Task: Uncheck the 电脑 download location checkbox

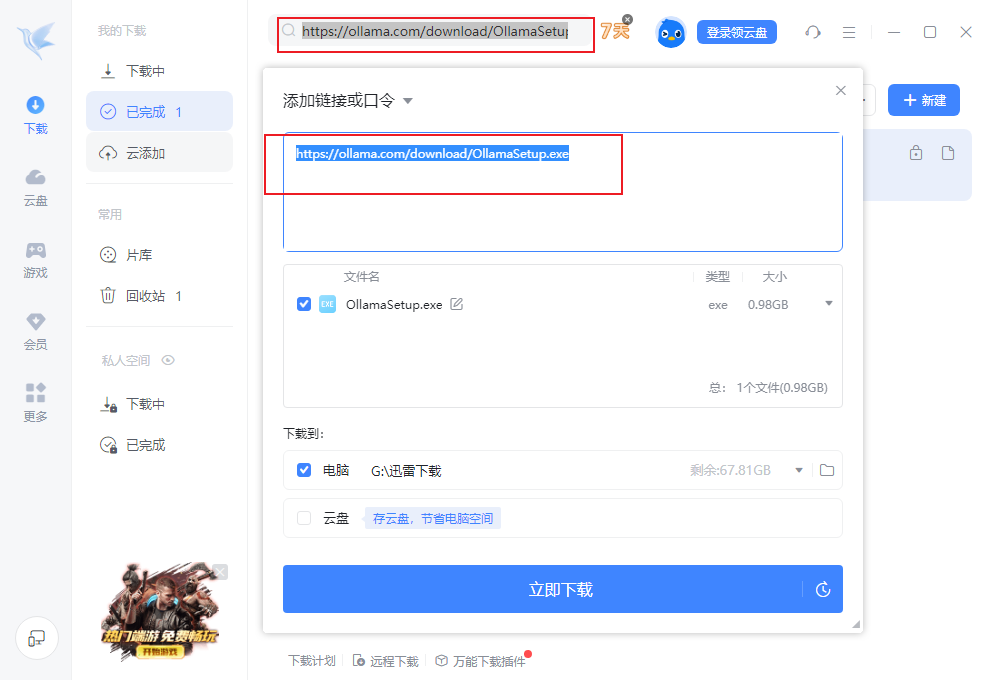Action: click(304, 470)
